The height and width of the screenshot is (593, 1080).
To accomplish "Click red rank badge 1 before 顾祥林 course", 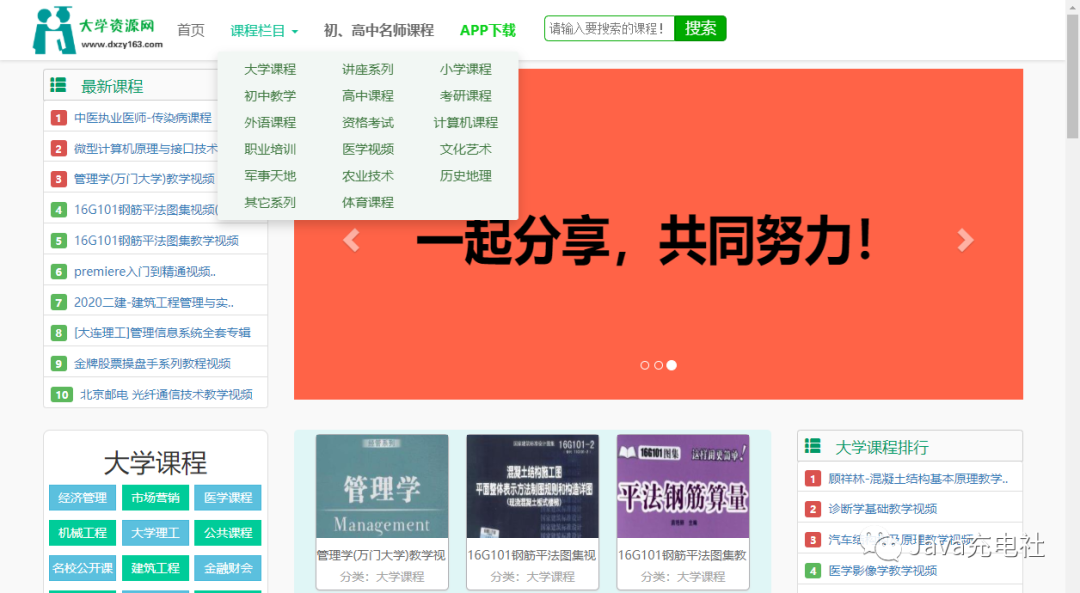I will point(813,478).
